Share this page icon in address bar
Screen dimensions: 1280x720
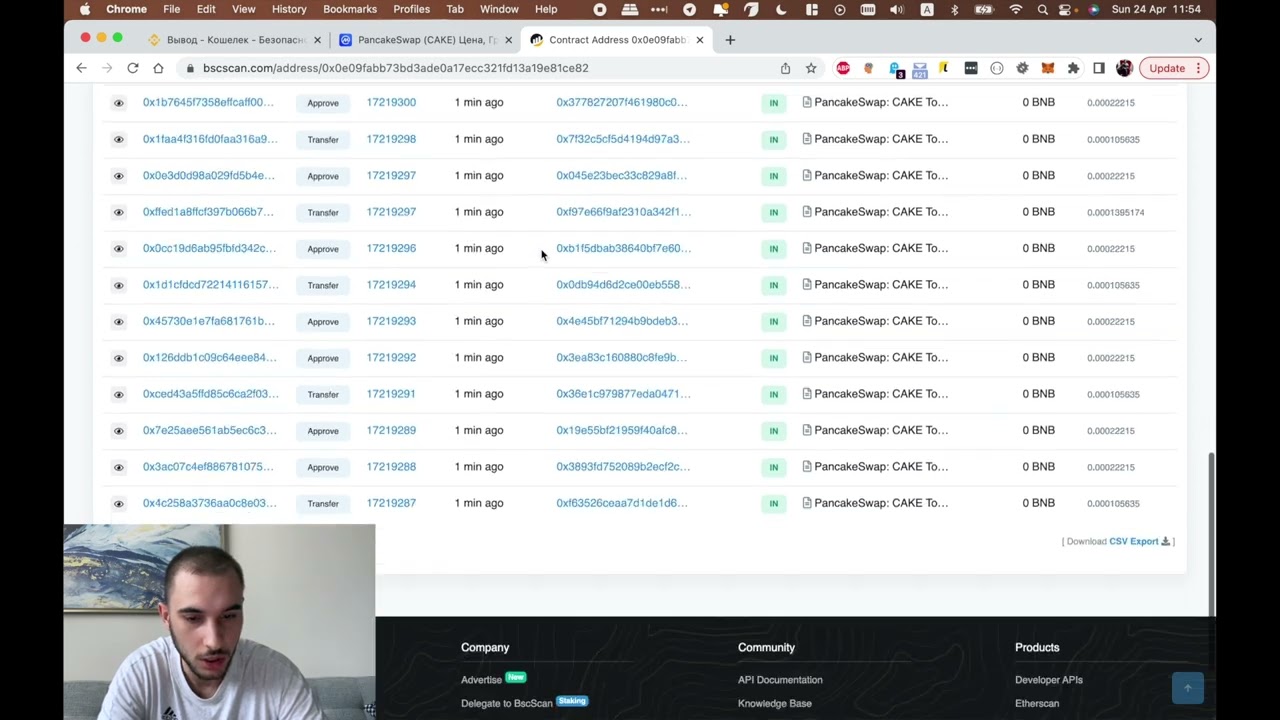coord(785,68)
